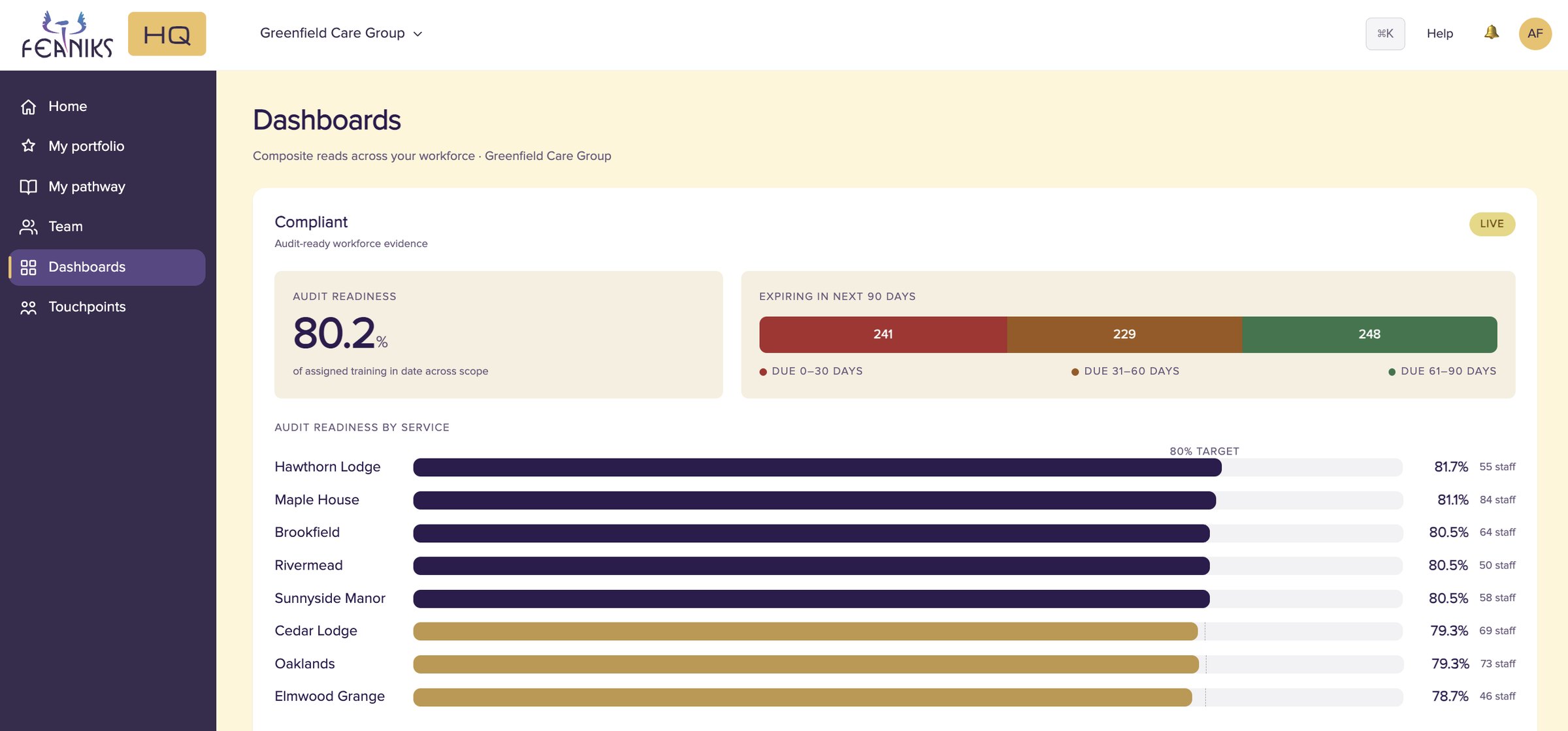Click the red 241 expiring segment
This screenshot has height=731, width=1568.
pyautogui.click(x=883, y=334)
